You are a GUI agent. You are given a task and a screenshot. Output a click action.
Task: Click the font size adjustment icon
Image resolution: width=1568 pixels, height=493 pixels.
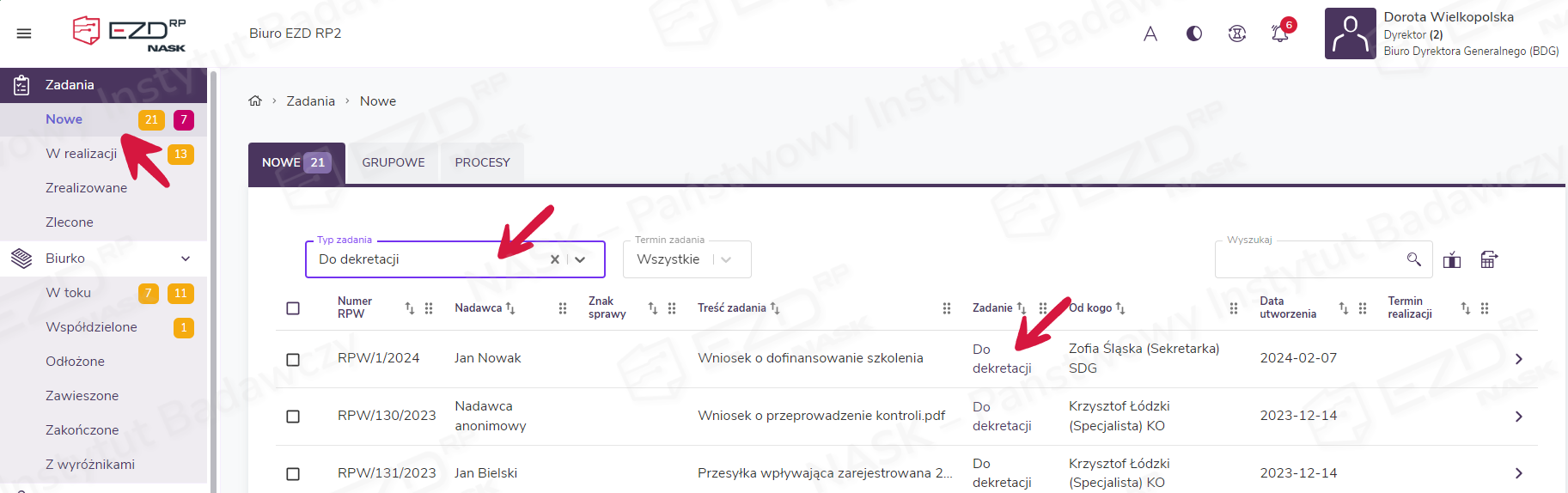(1150, 33)
